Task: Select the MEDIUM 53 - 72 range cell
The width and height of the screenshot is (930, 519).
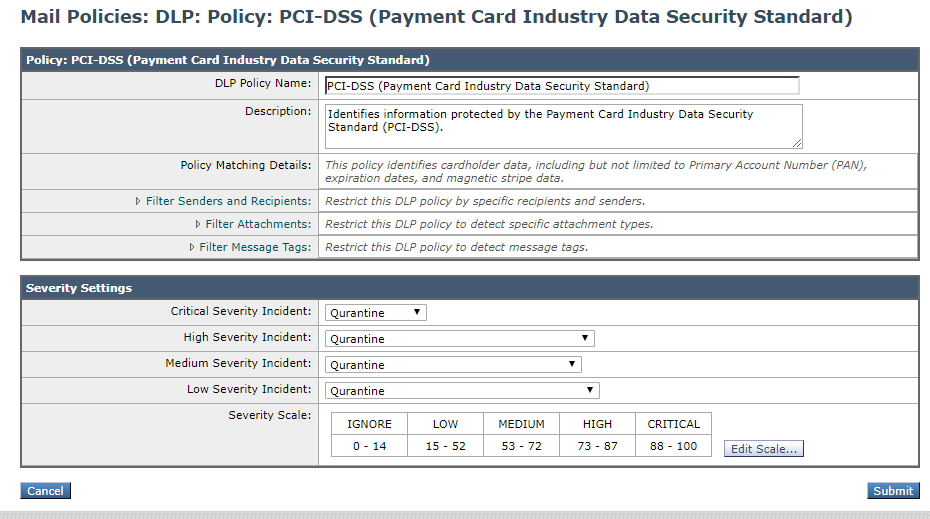Action: (x=521, y=446)
